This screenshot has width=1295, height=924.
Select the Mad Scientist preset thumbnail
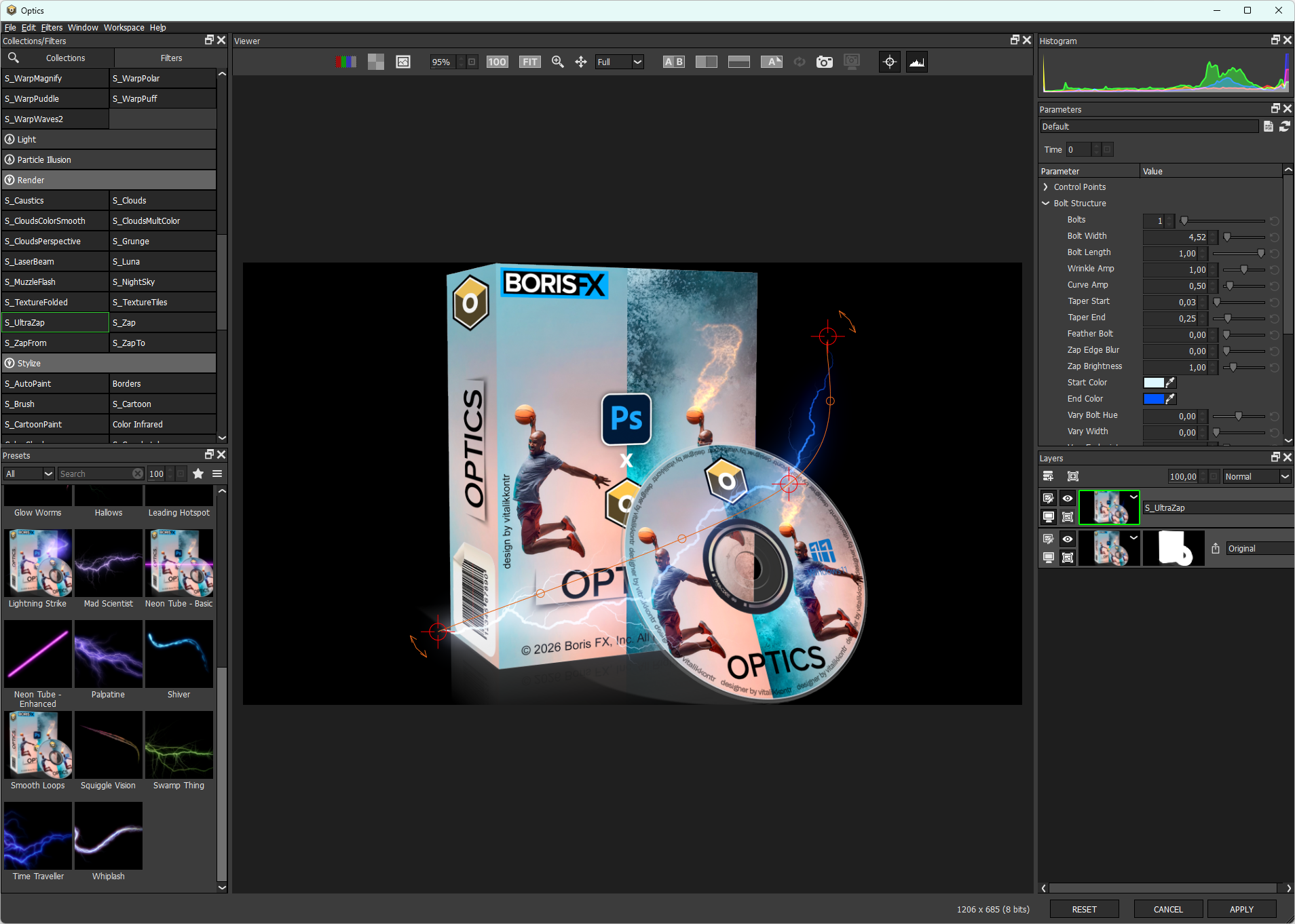click(109, 563)
